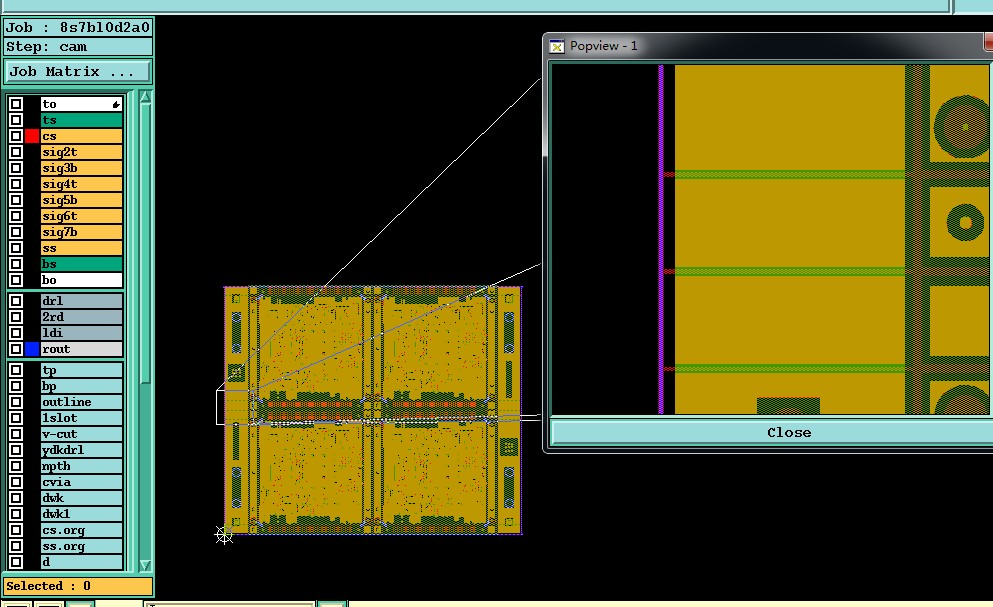Toggle checkbox for layer sig4t
This screenshot has height=607, width=993.
point(16,184)
